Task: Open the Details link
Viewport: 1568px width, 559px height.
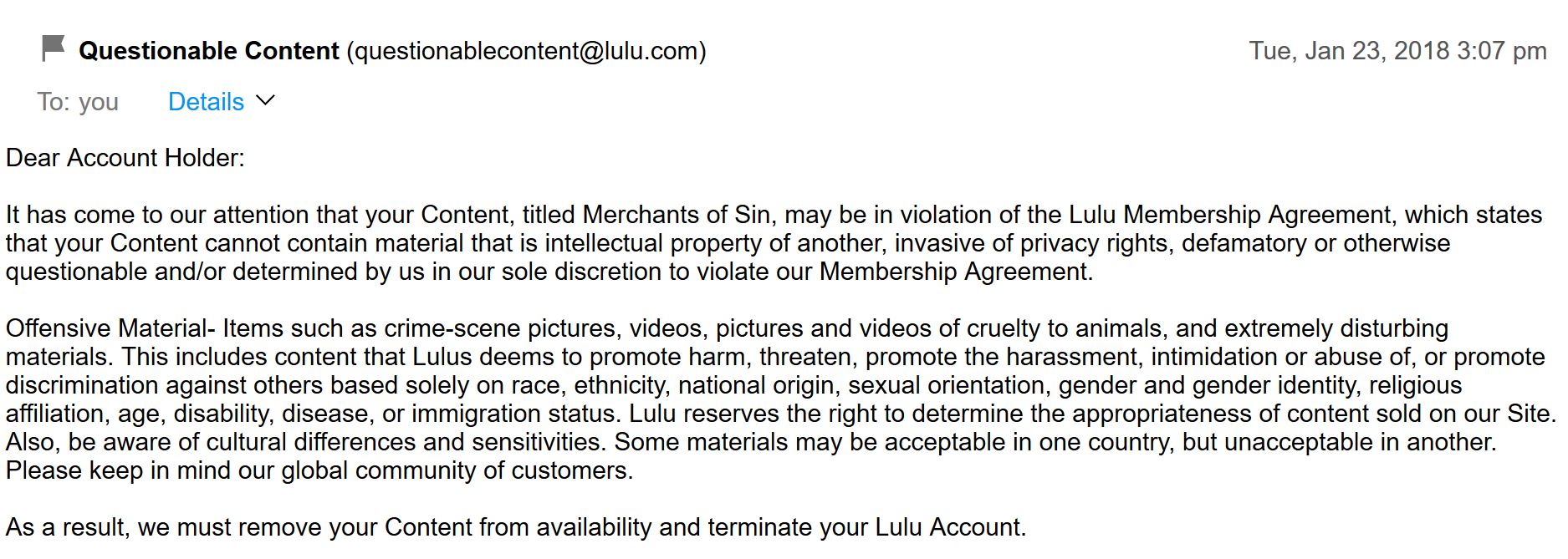Action: (206, 102)
